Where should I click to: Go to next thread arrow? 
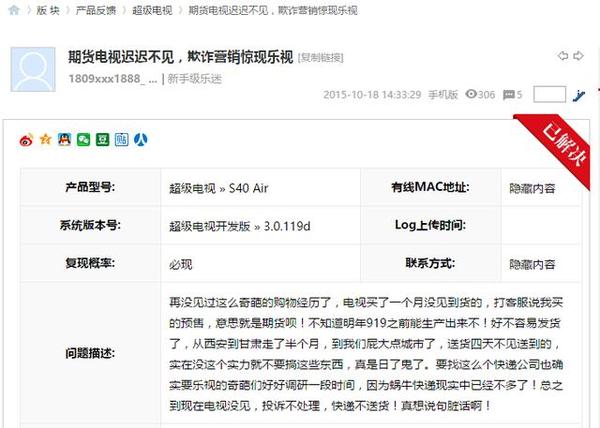point(578,56)
